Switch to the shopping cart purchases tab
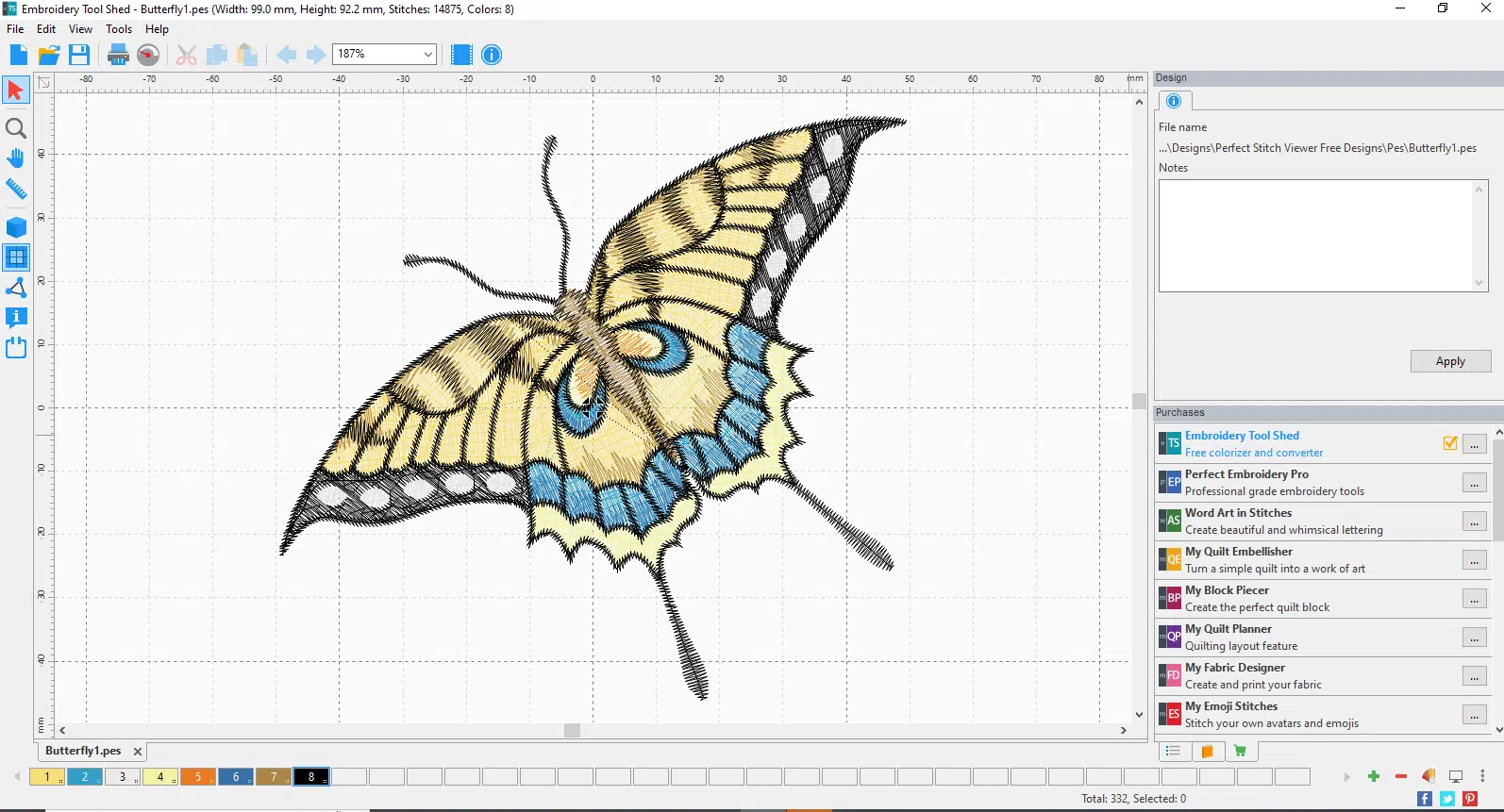 click(x=1240, y=751)
